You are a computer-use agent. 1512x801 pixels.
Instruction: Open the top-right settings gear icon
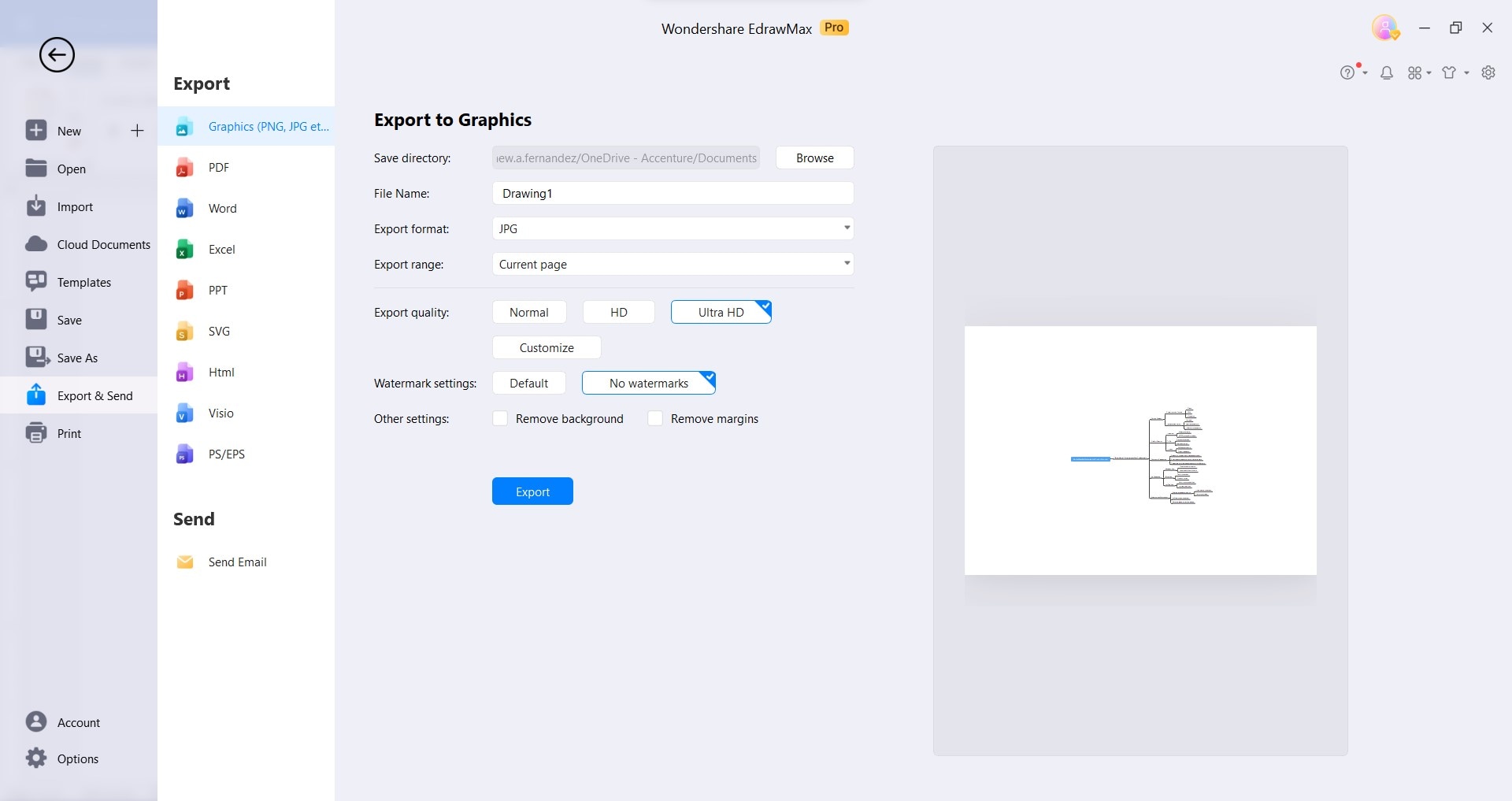[1488, 72]
